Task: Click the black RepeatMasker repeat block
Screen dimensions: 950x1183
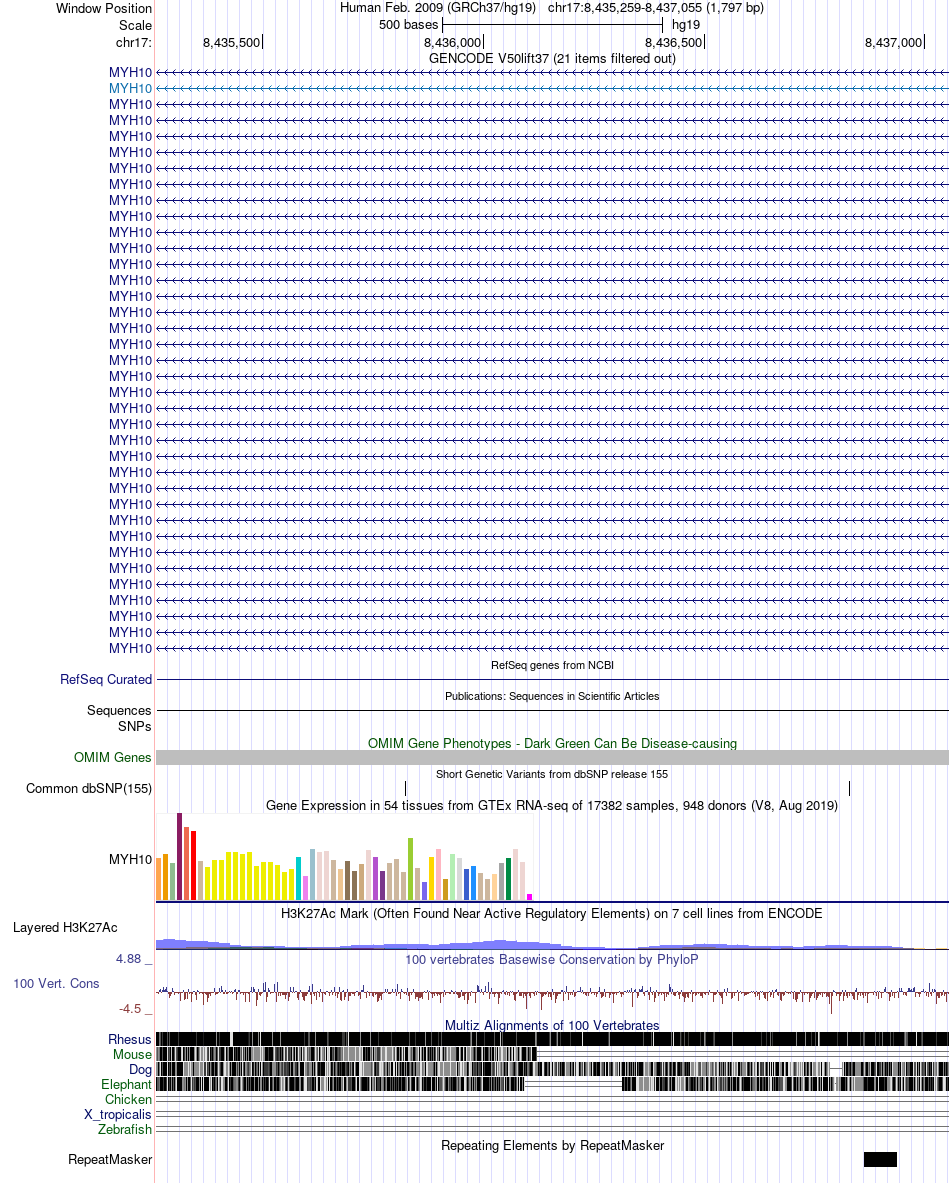Action: pos(880,1160)
